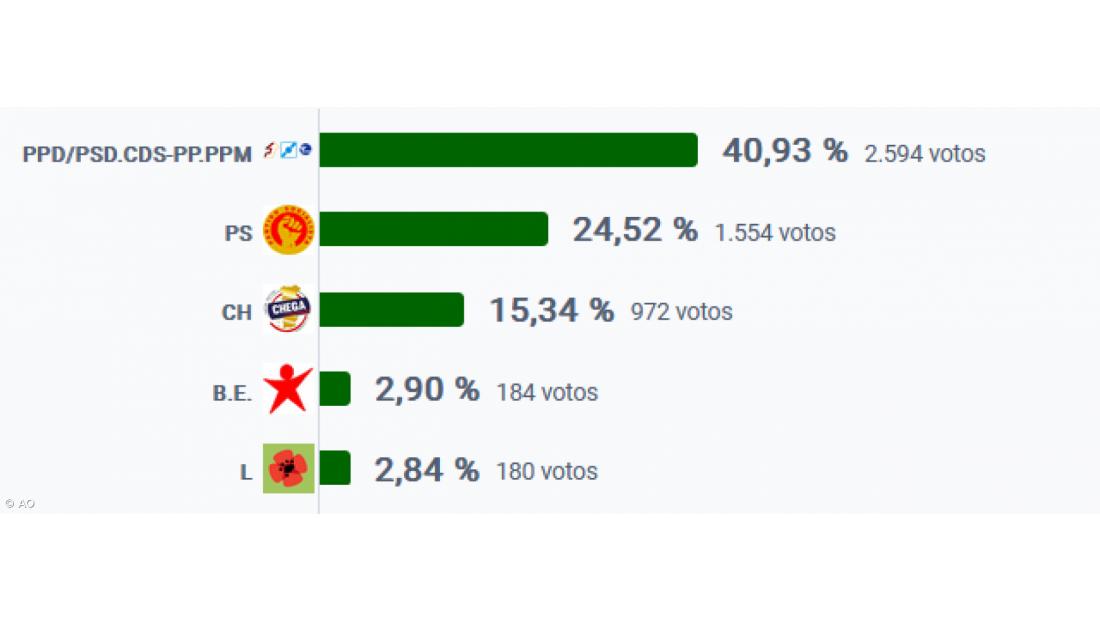Click the 1.554 votos vote count
Screen dimensions: 1100x620
point(775,233)
